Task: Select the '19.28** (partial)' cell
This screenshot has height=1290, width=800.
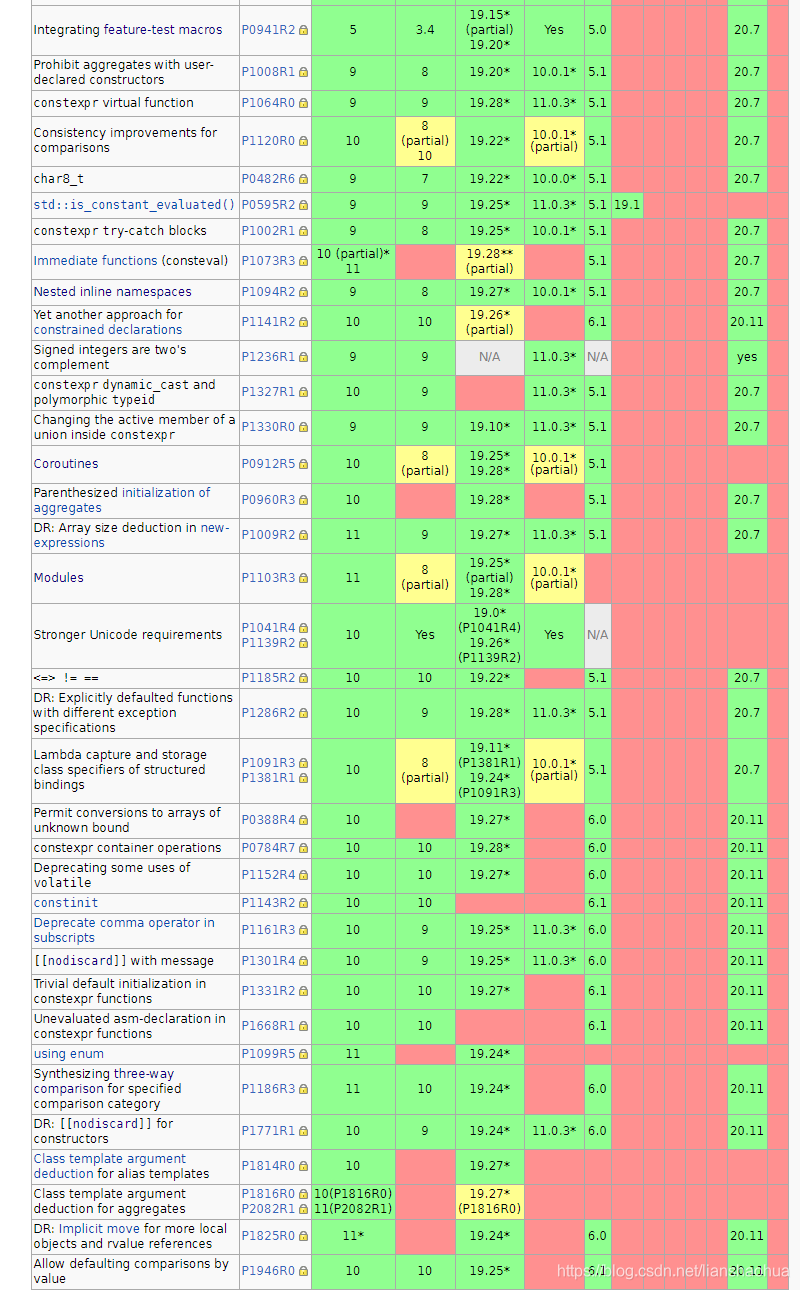Action: click(x=490, y=261)
